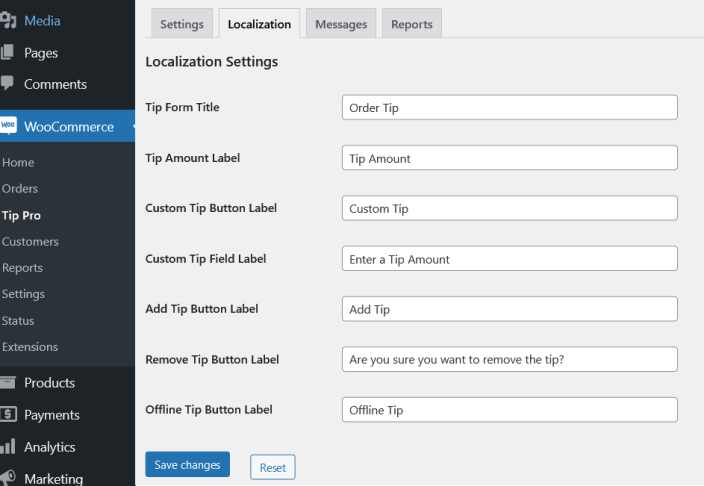
Task: Click the Products box icon
Action: (x=8, y=382)
